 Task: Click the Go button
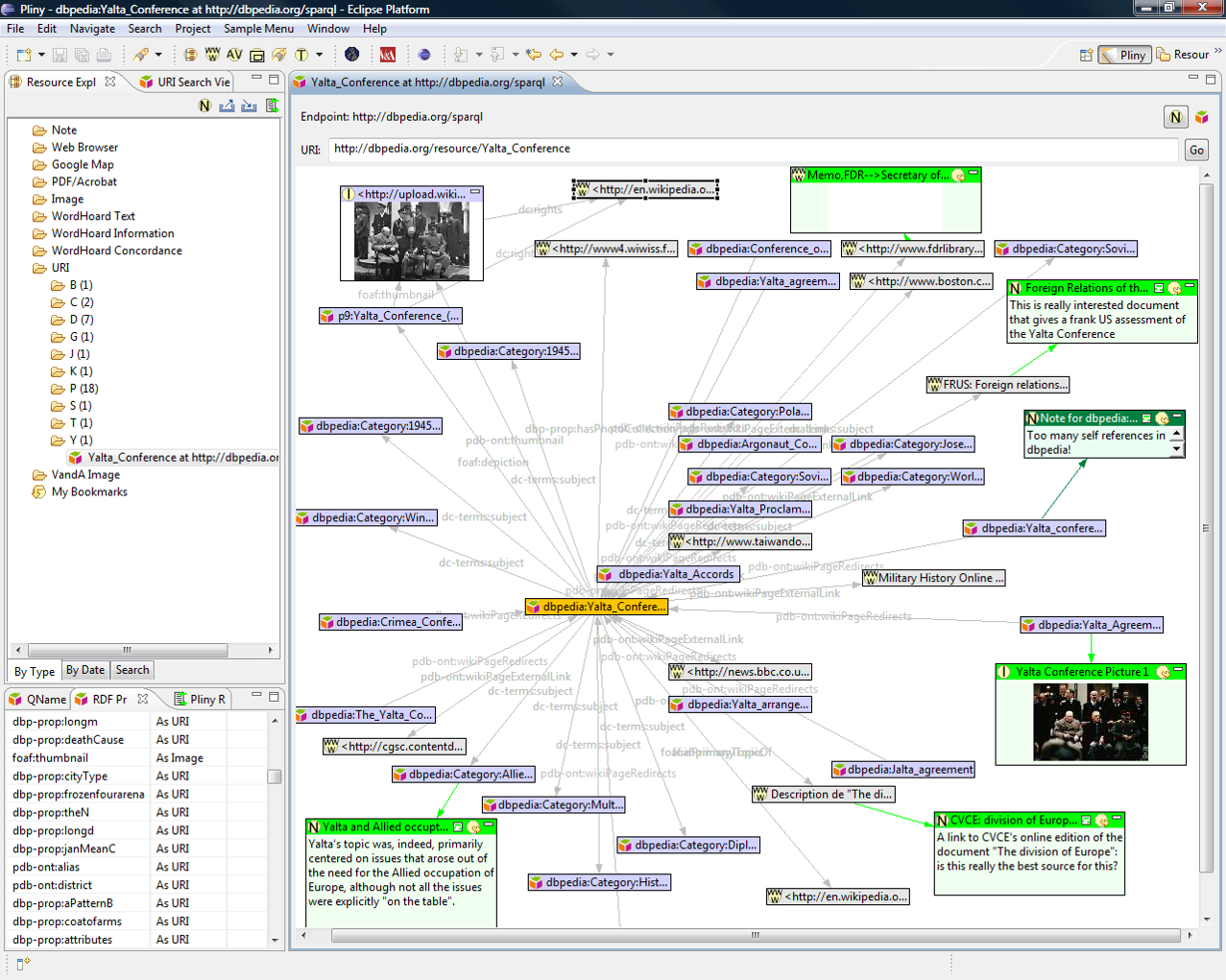1196,150
